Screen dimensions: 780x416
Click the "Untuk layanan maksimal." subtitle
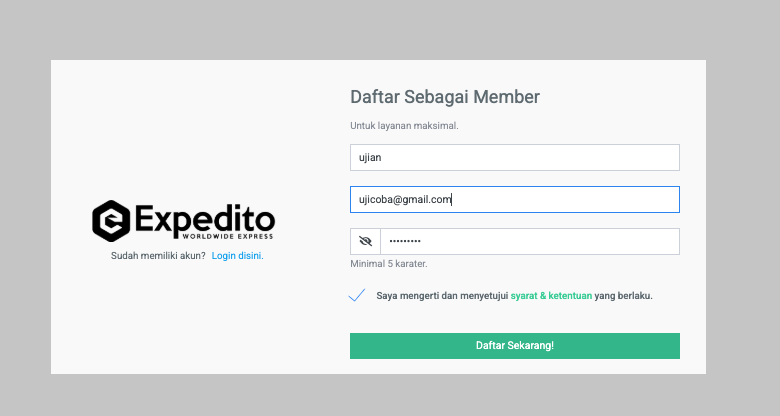404,126
